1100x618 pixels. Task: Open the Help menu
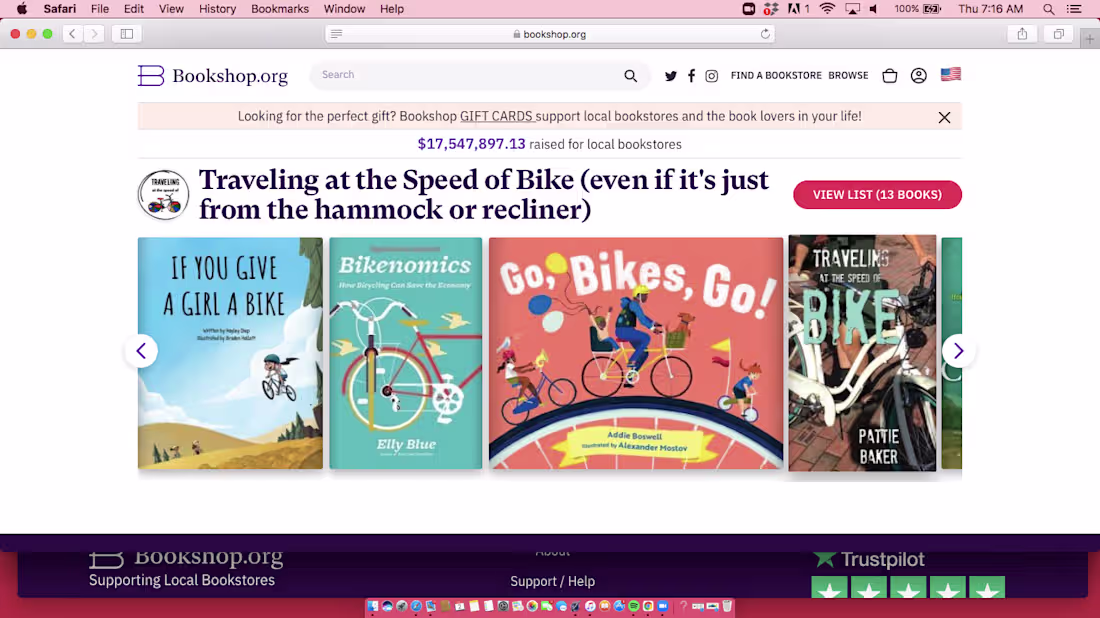click(x=391, y=9)
